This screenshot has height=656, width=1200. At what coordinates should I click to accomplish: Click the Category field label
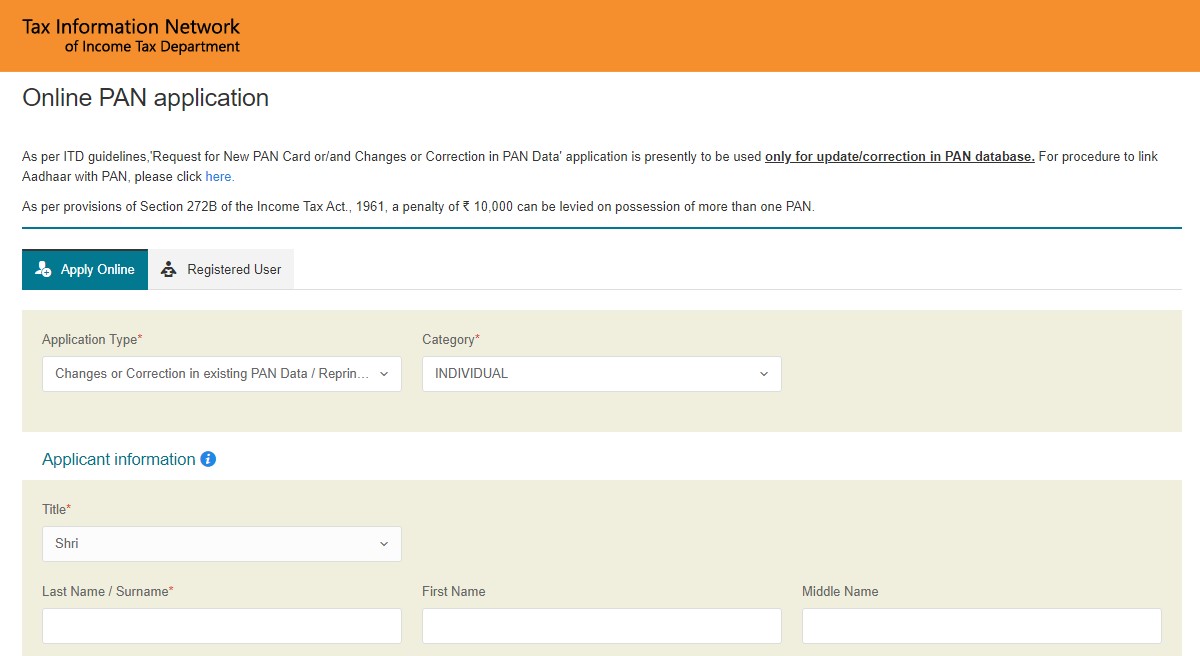[x=451, y=340]
